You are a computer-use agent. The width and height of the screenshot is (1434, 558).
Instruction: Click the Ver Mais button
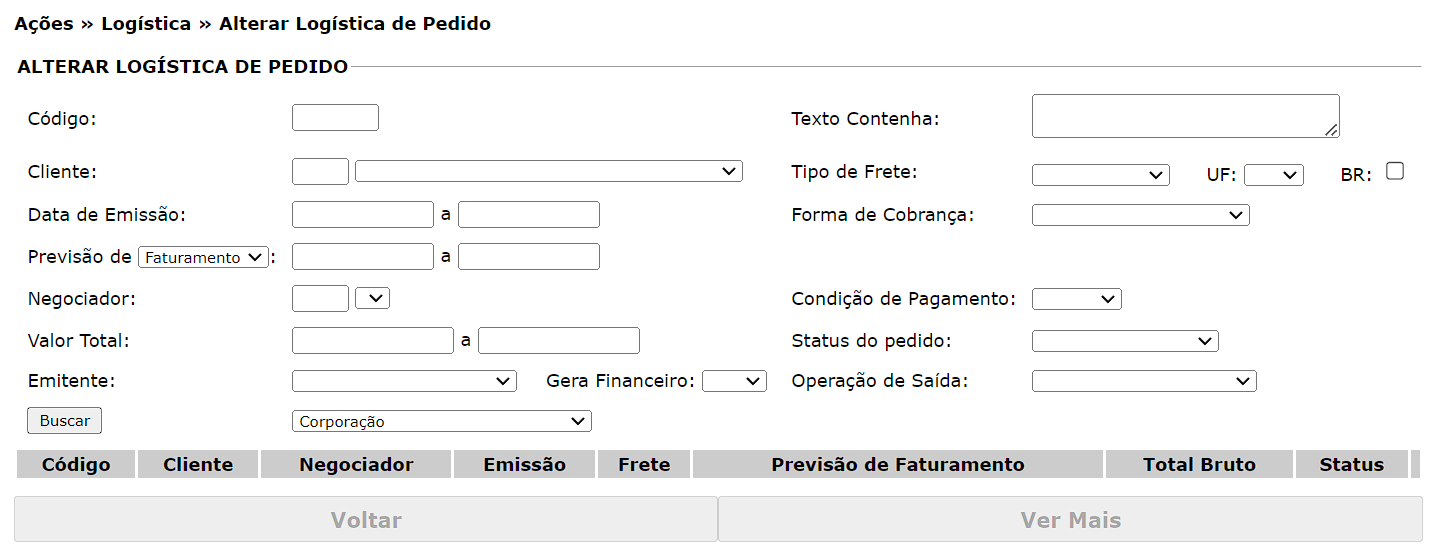point(1070,520)
